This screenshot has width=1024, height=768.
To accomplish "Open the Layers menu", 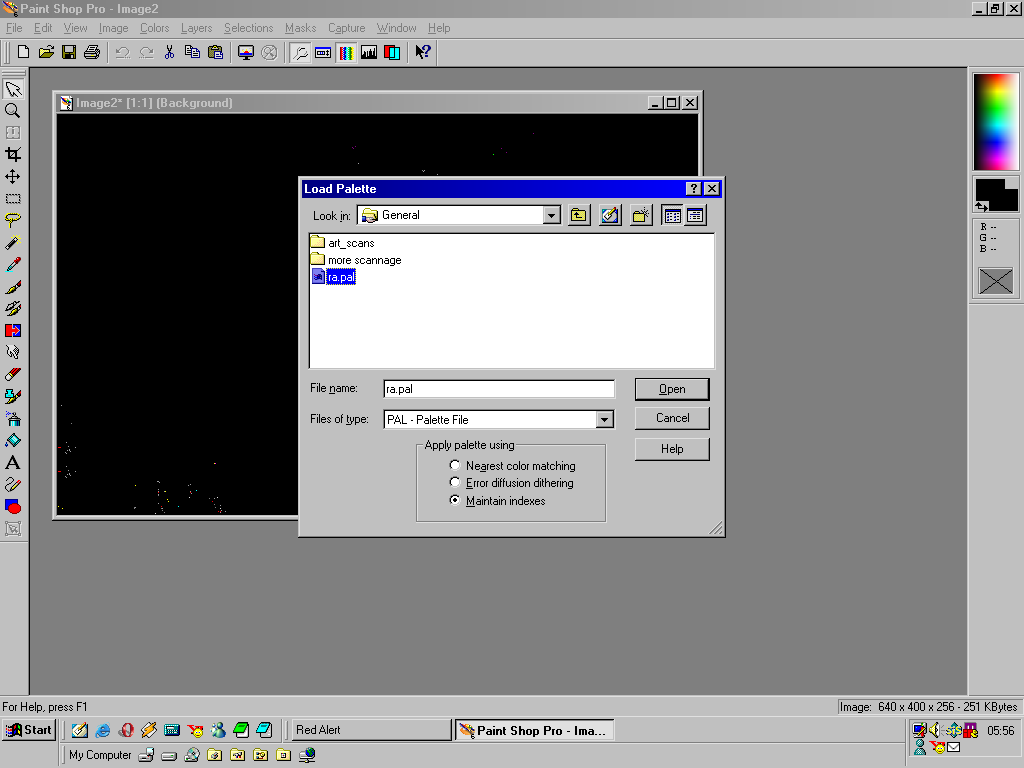I will pos(196,28).
